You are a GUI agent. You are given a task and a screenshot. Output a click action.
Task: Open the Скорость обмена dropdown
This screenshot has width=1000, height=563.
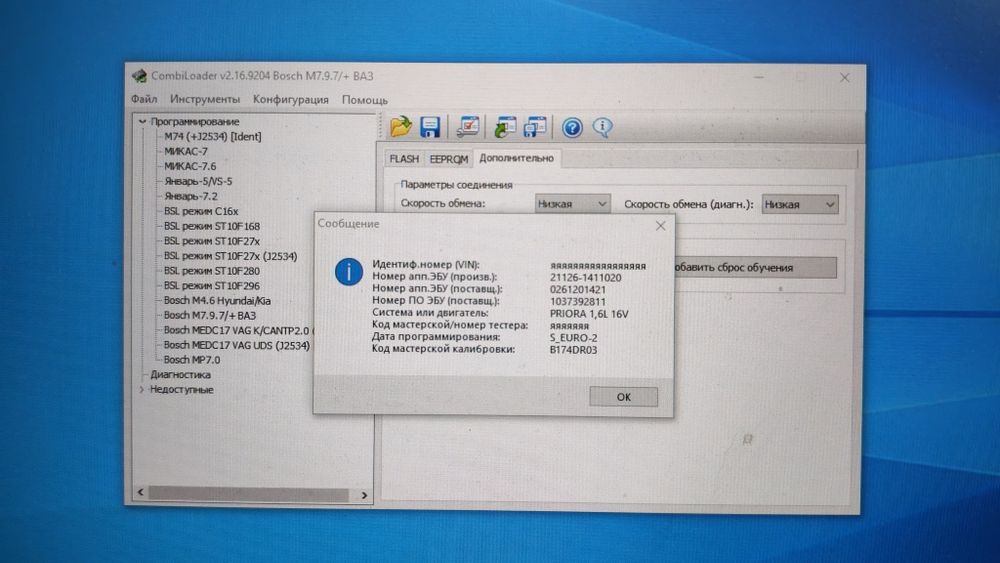coord(572,204)
